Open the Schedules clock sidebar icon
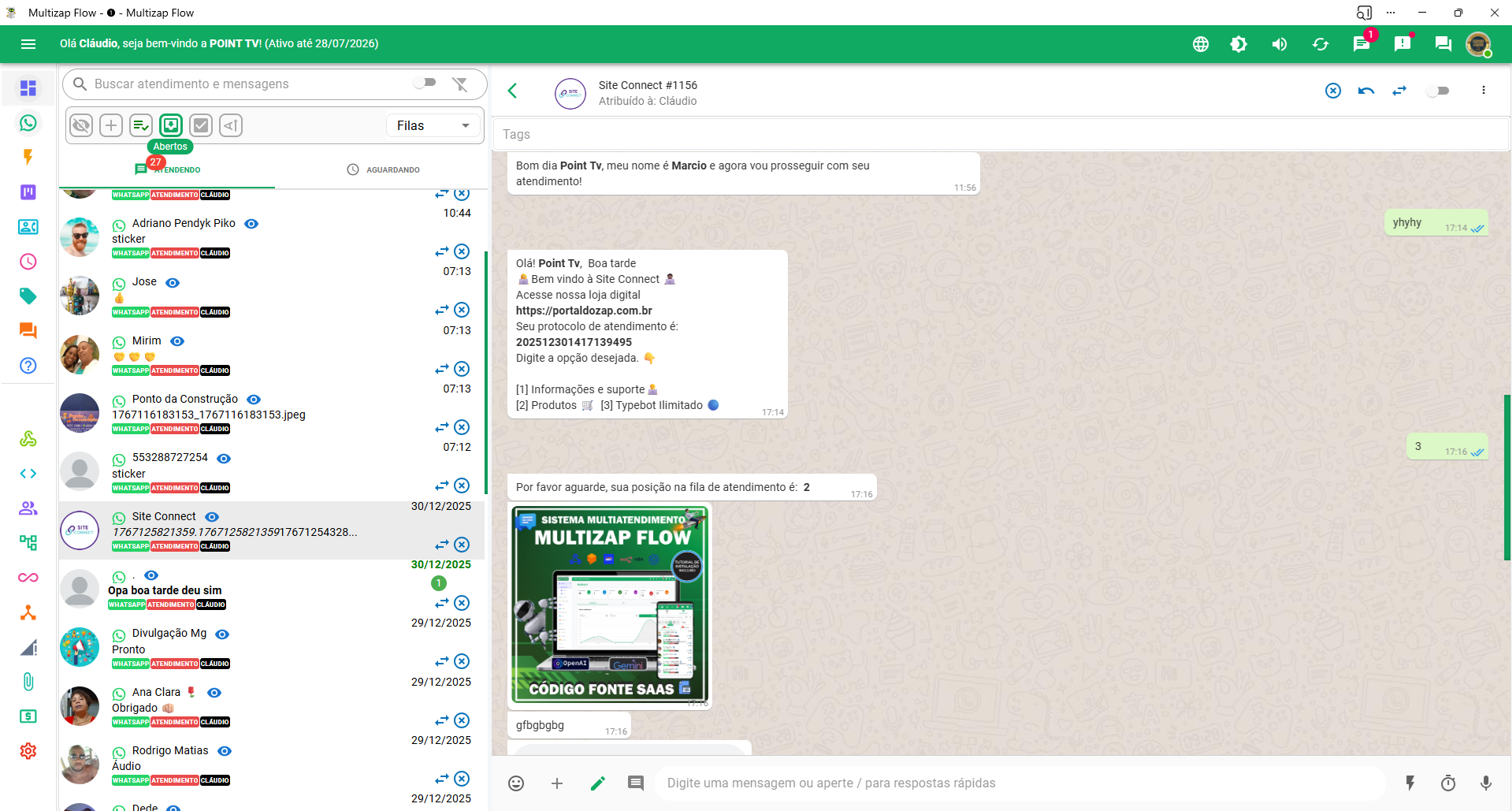Screen dimensions: 1512x811 [x=28, y=262]
